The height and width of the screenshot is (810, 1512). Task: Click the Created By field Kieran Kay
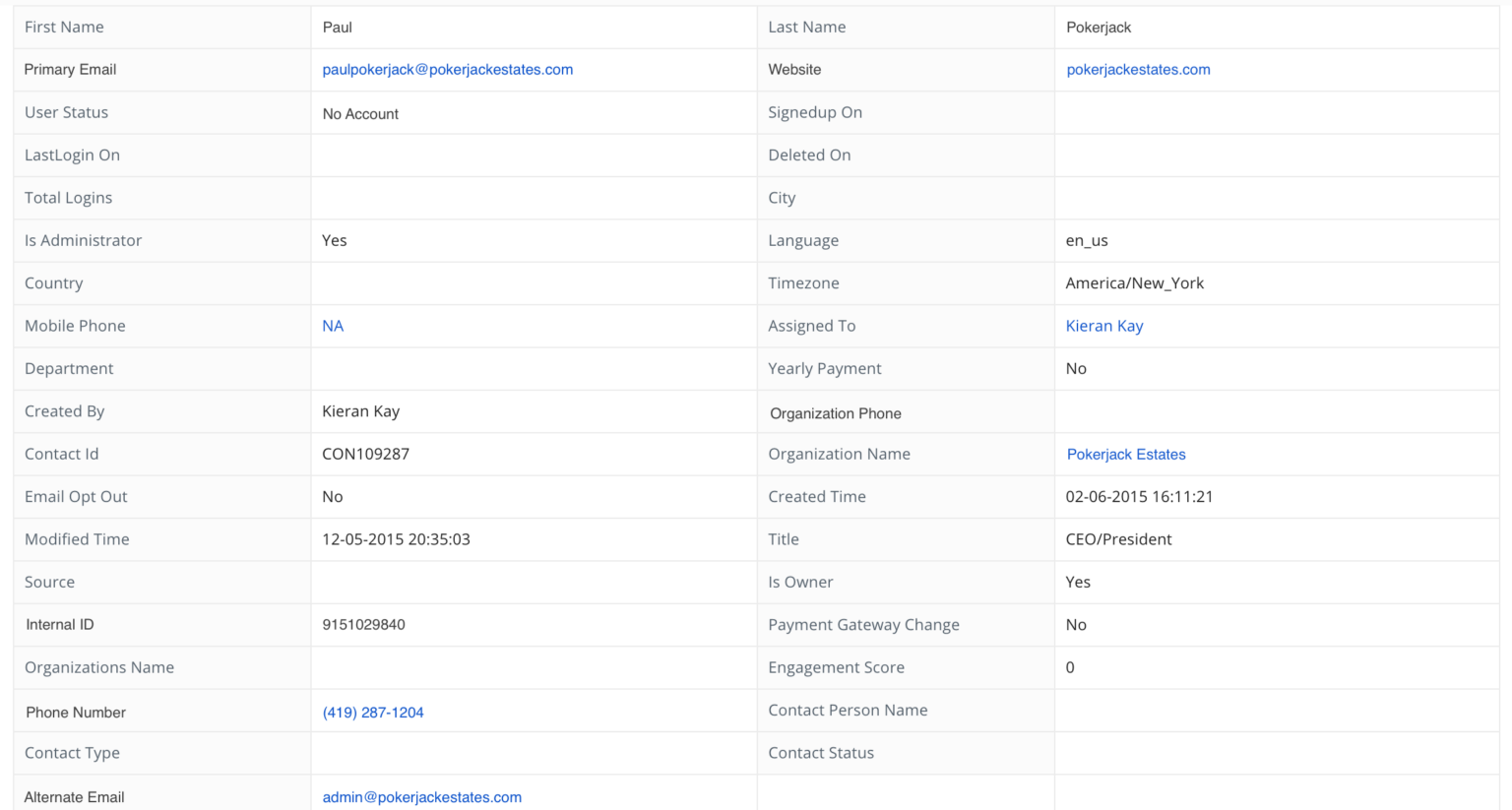360,410
